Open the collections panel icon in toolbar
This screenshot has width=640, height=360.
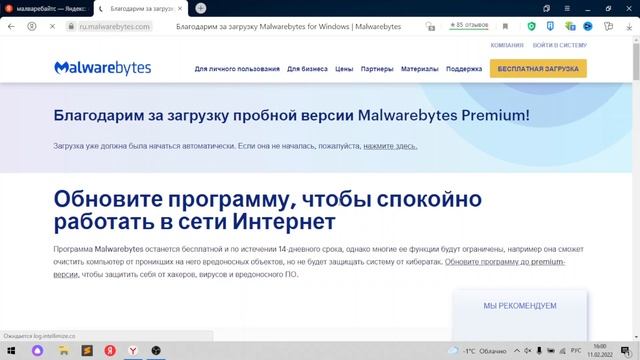pyautogui.click(x=609, y=27)
